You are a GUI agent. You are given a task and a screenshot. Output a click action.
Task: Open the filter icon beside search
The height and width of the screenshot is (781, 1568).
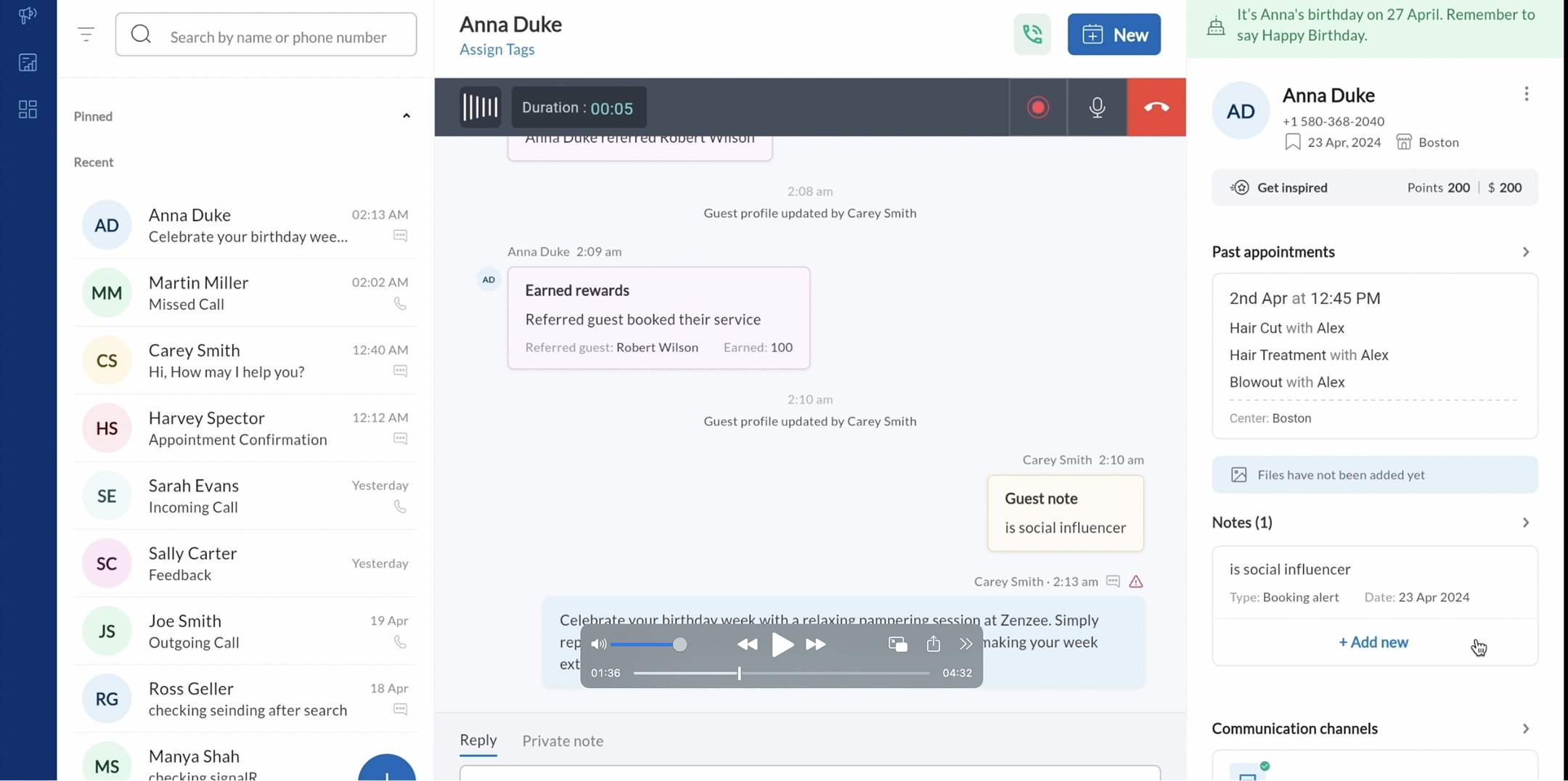(x=86, y=34)
